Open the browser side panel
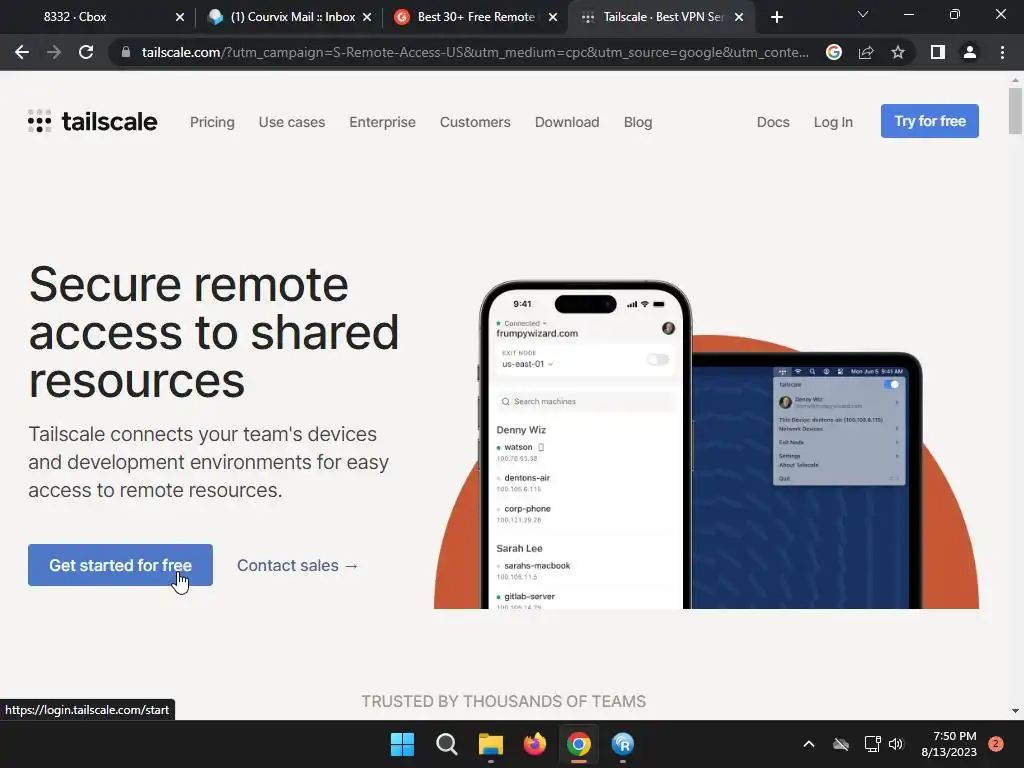Viewport: 1024px width, 768px height. [938, 52]
